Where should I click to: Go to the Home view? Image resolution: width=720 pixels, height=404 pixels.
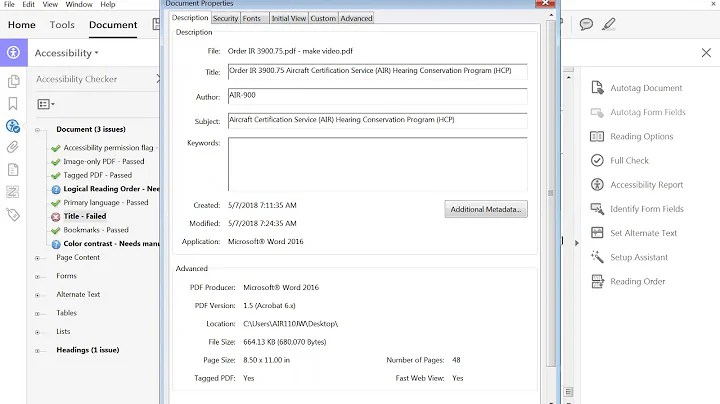click(x=22, y=25)
